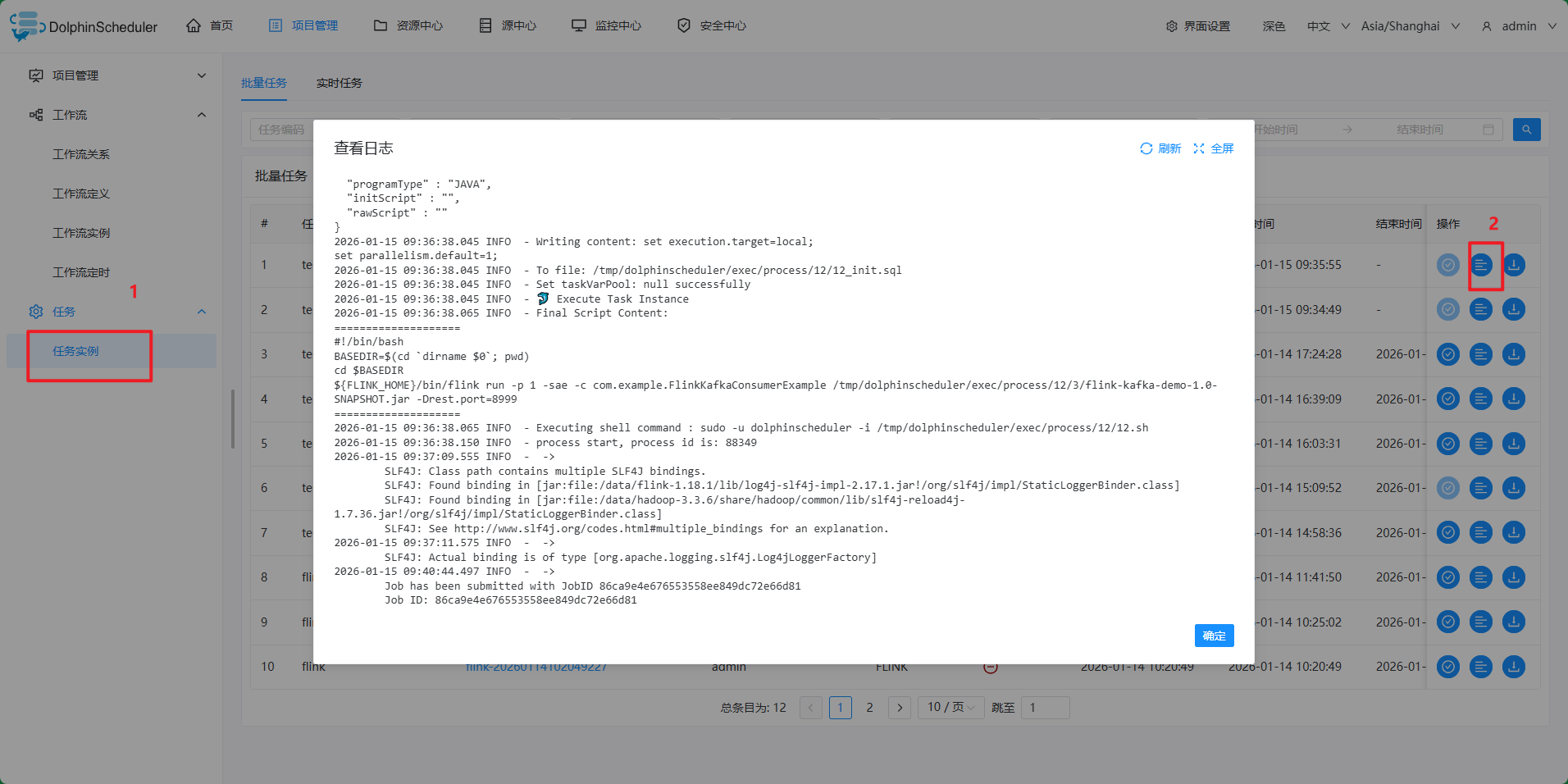The height and width of the screenshot is (784, 1568).
Task: Switch to the 实时任务 tab
Action: point(339,82)
